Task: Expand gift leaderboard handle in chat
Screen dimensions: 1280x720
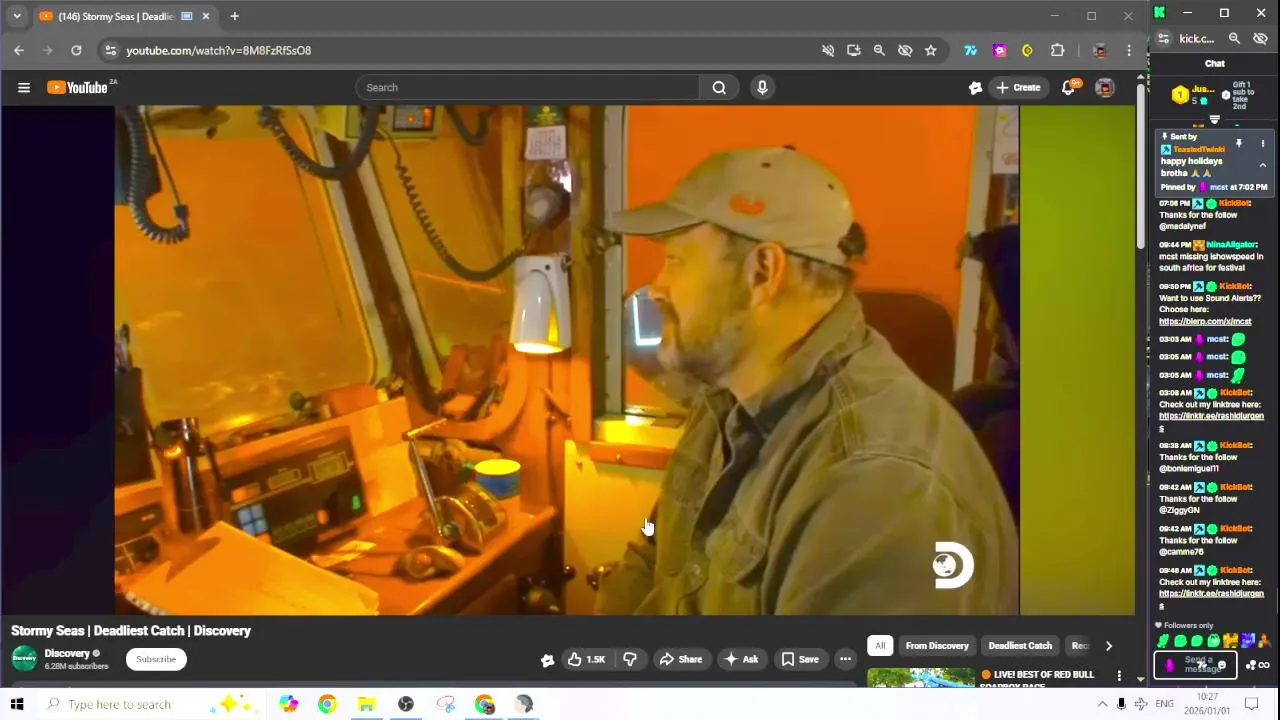Action: [1215, 119]
